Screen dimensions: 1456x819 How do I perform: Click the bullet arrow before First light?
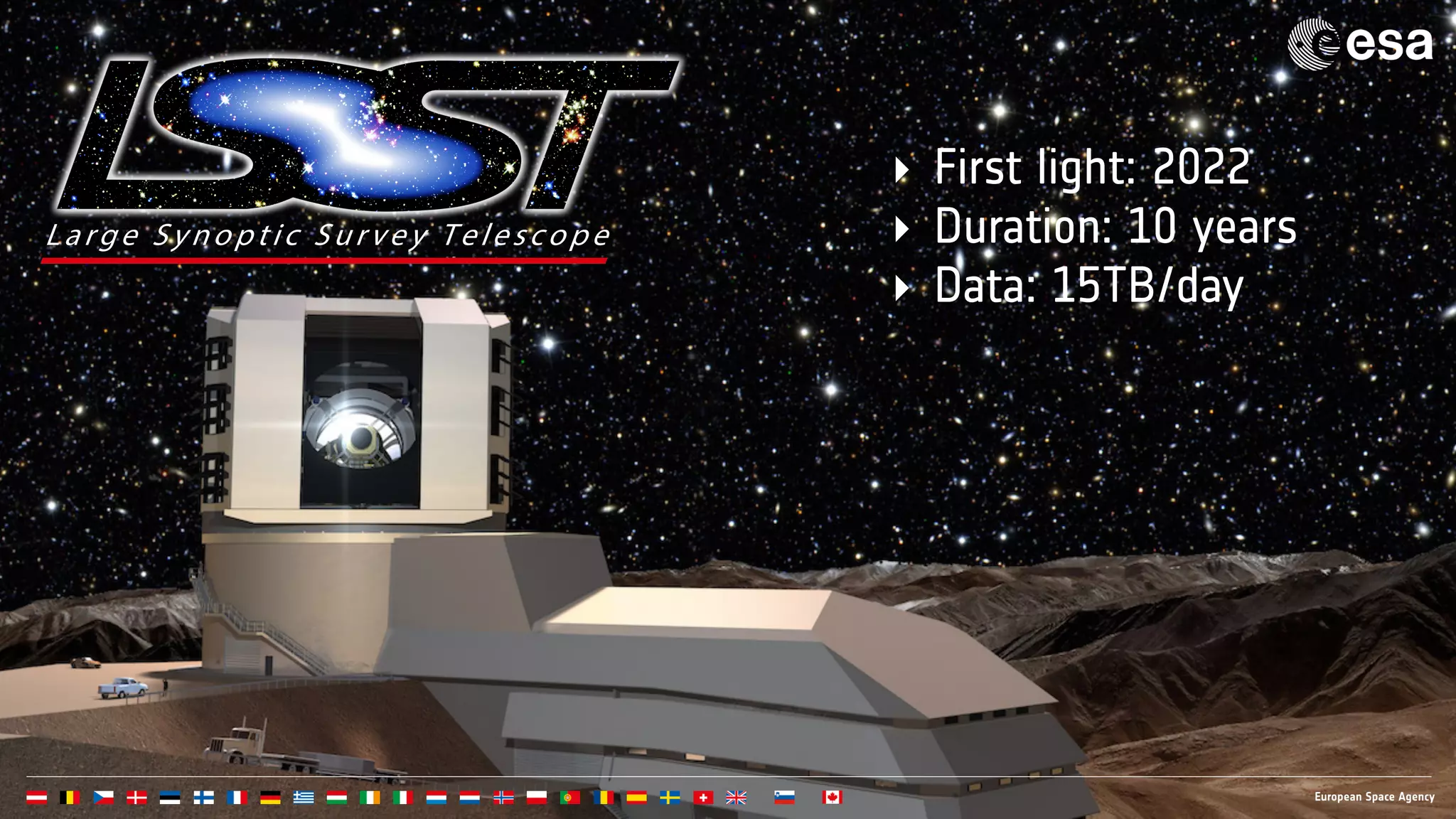[x=902, y=169]
